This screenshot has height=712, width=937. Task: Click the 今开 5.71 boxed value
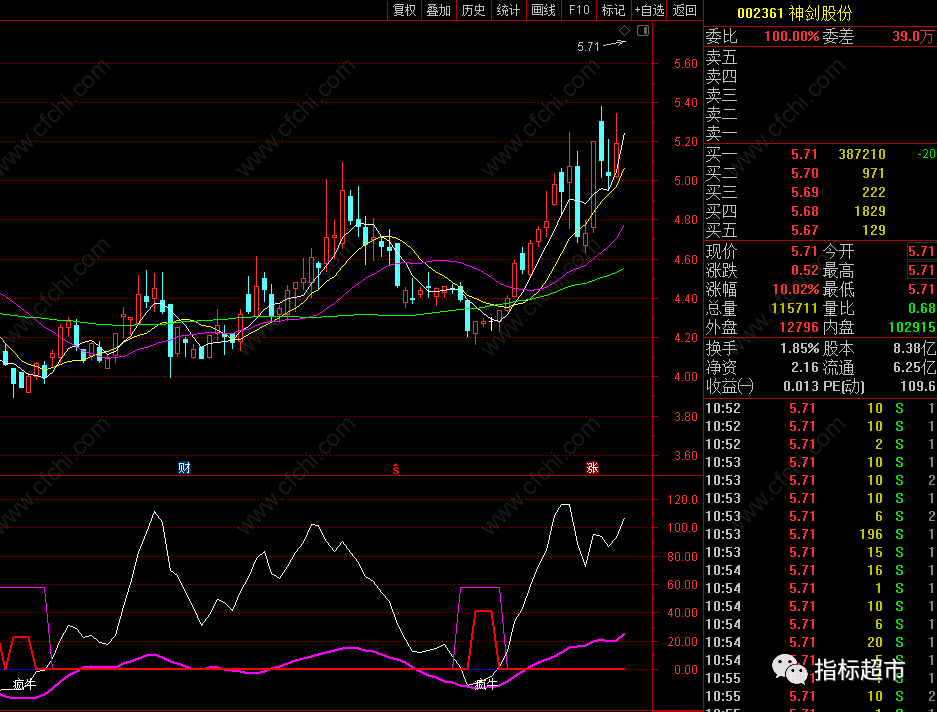tap(921, 251)
